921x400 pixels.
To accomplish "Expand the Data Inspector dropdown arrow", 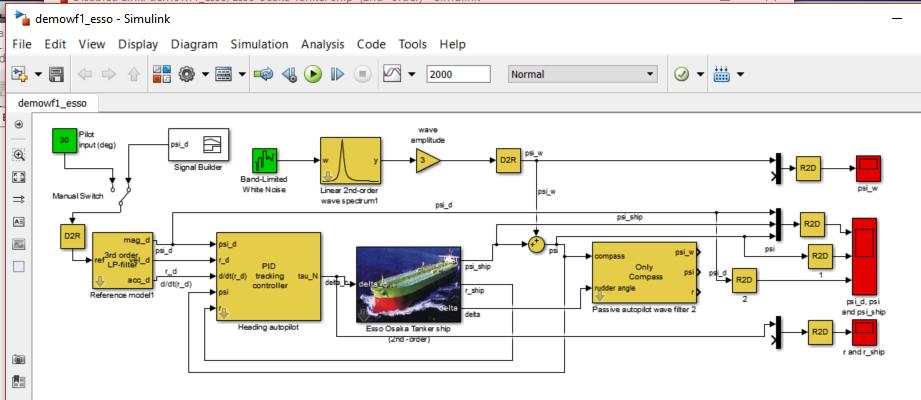I will click(412, 75).
